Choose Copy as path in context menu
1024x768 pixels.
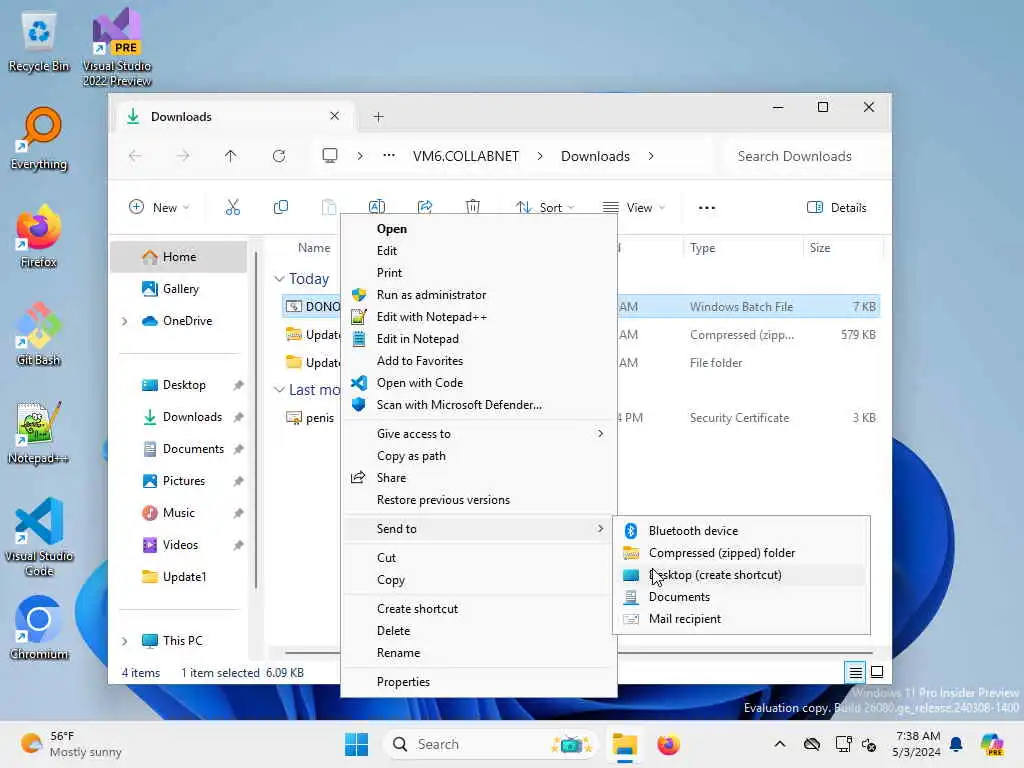479,456
